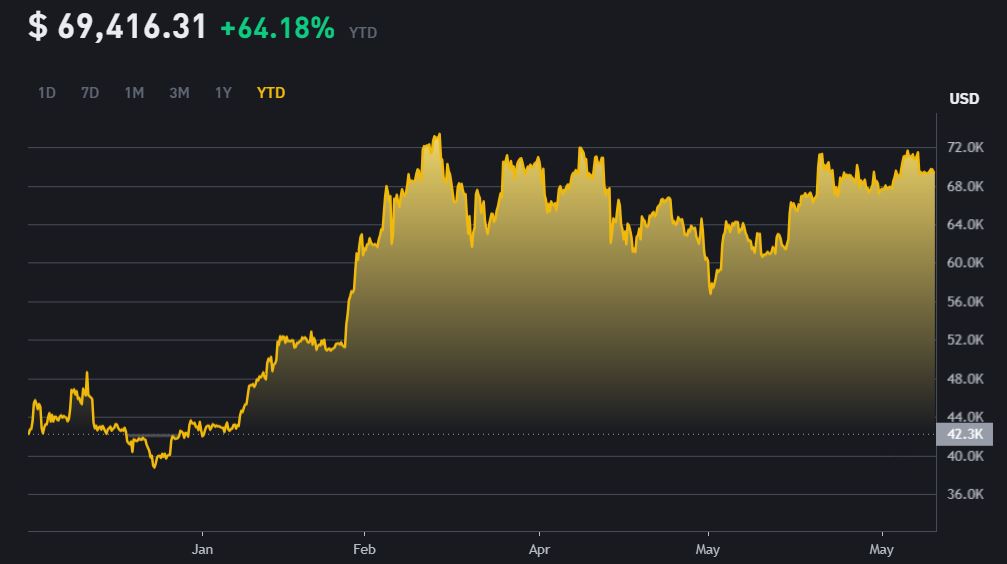Click the gray YTD label beside the percentage
This screenshot has height=564, width=1007.
(363, 33)
